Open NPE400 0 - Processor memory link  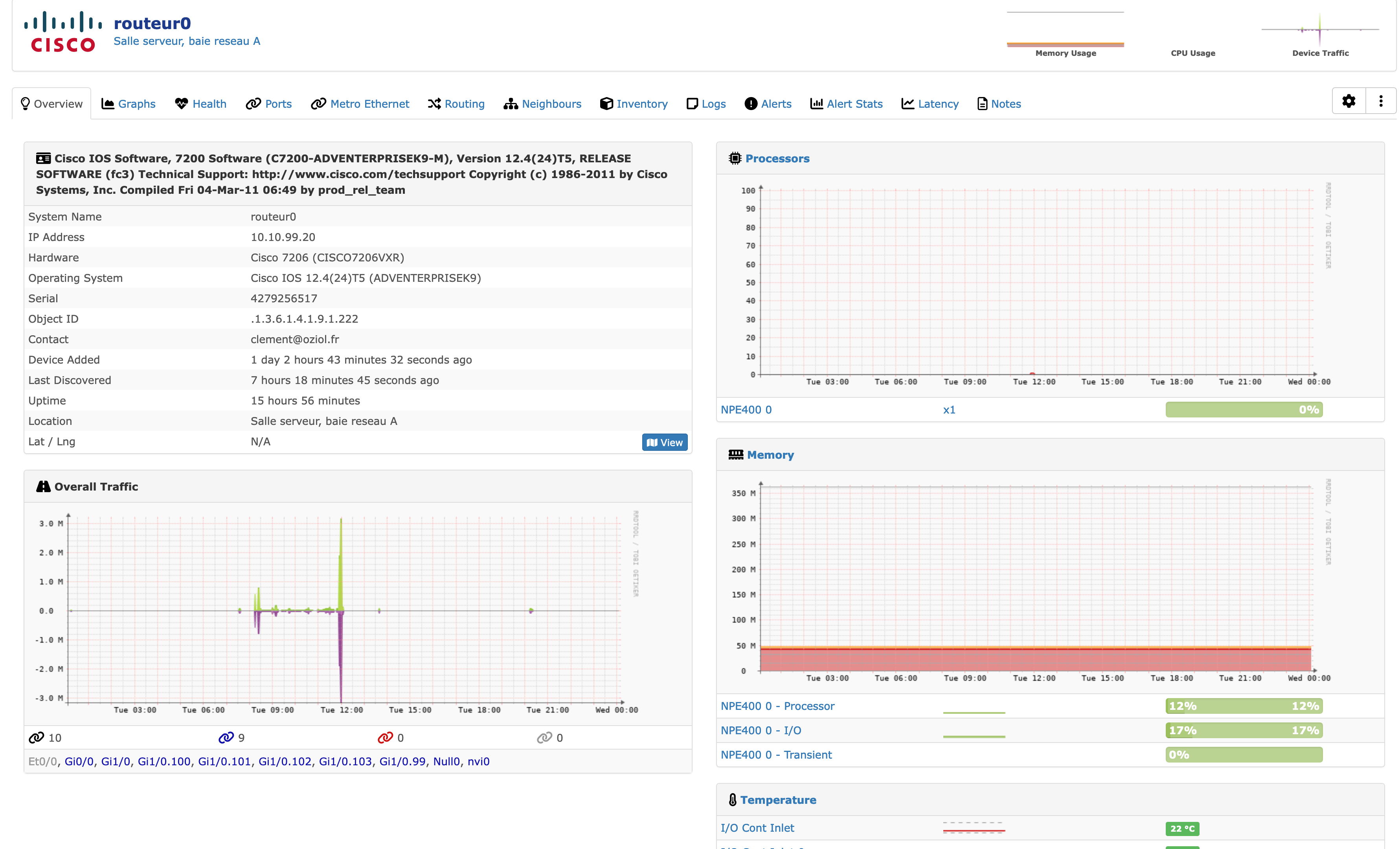pos(777,706)
